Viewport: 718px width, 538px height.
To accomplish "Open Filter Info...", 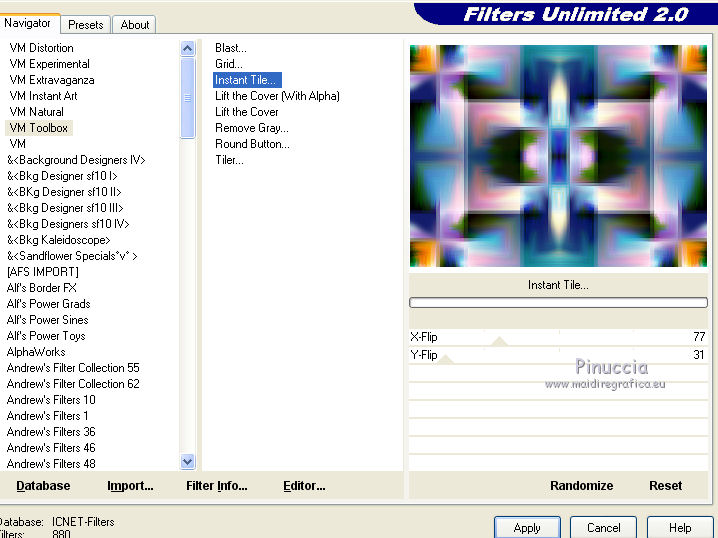I will (x=217, y=485).
